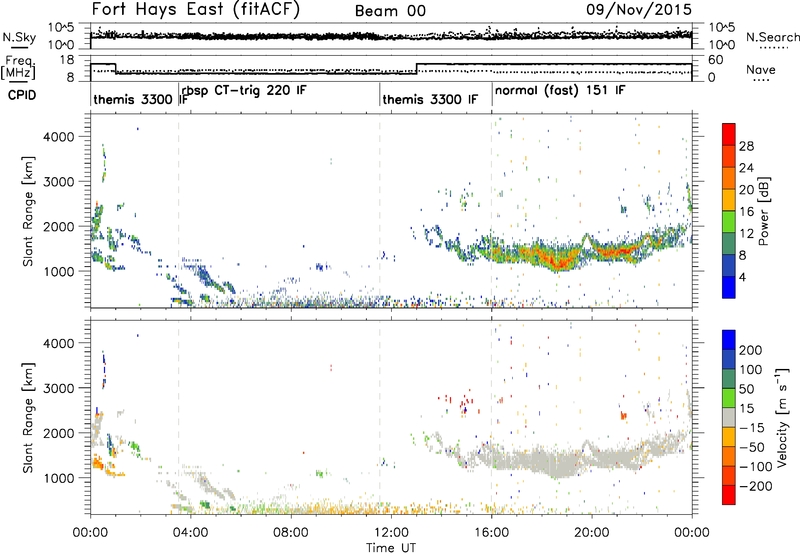Screen dimensions: 800x554
Task: Click the 'Slant Range [km]' label of the power panel
Action: (28, 211)
